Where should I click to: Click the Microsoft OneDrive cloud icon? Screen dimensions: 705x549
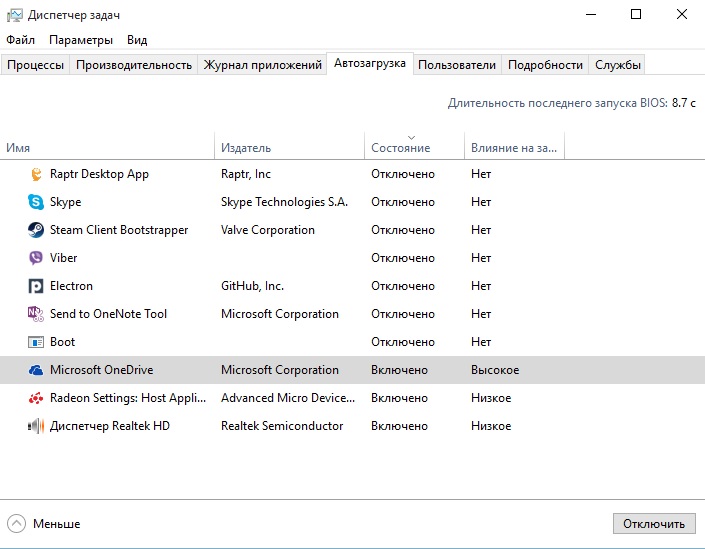[36, 370]
